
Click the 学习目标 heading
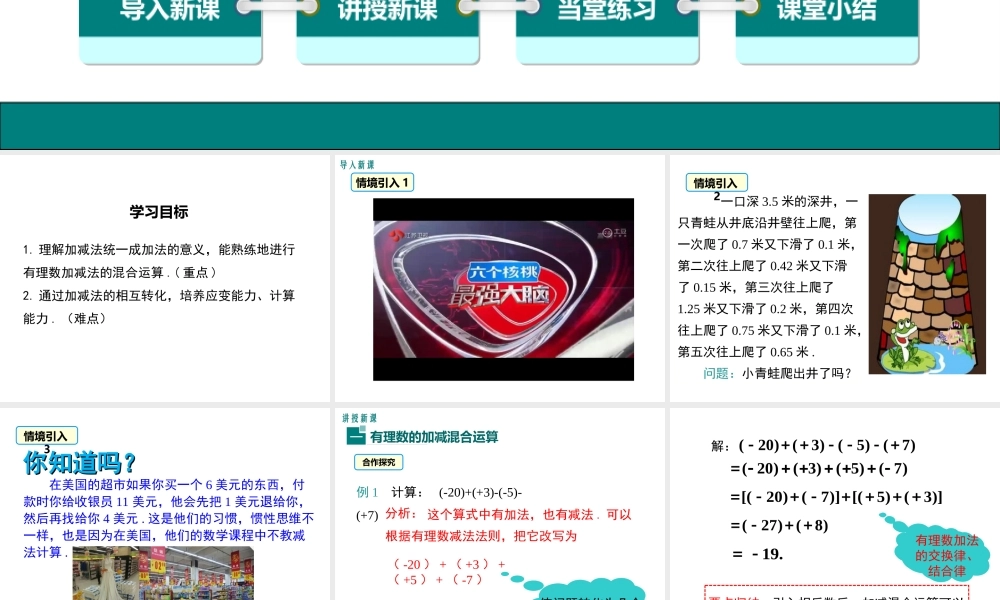pos(159,212)
